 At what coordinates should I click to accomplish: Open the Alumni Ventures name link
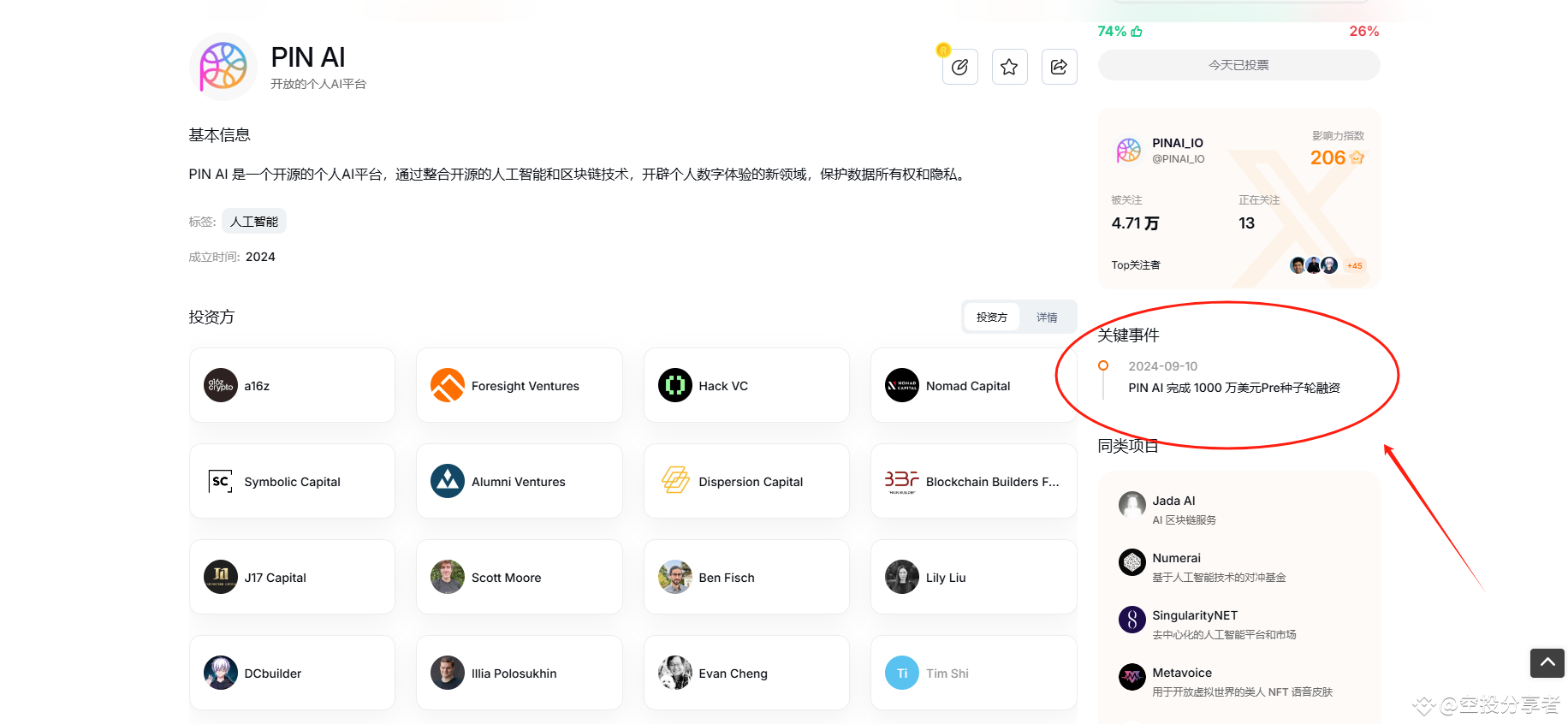(x=519, y=482)
